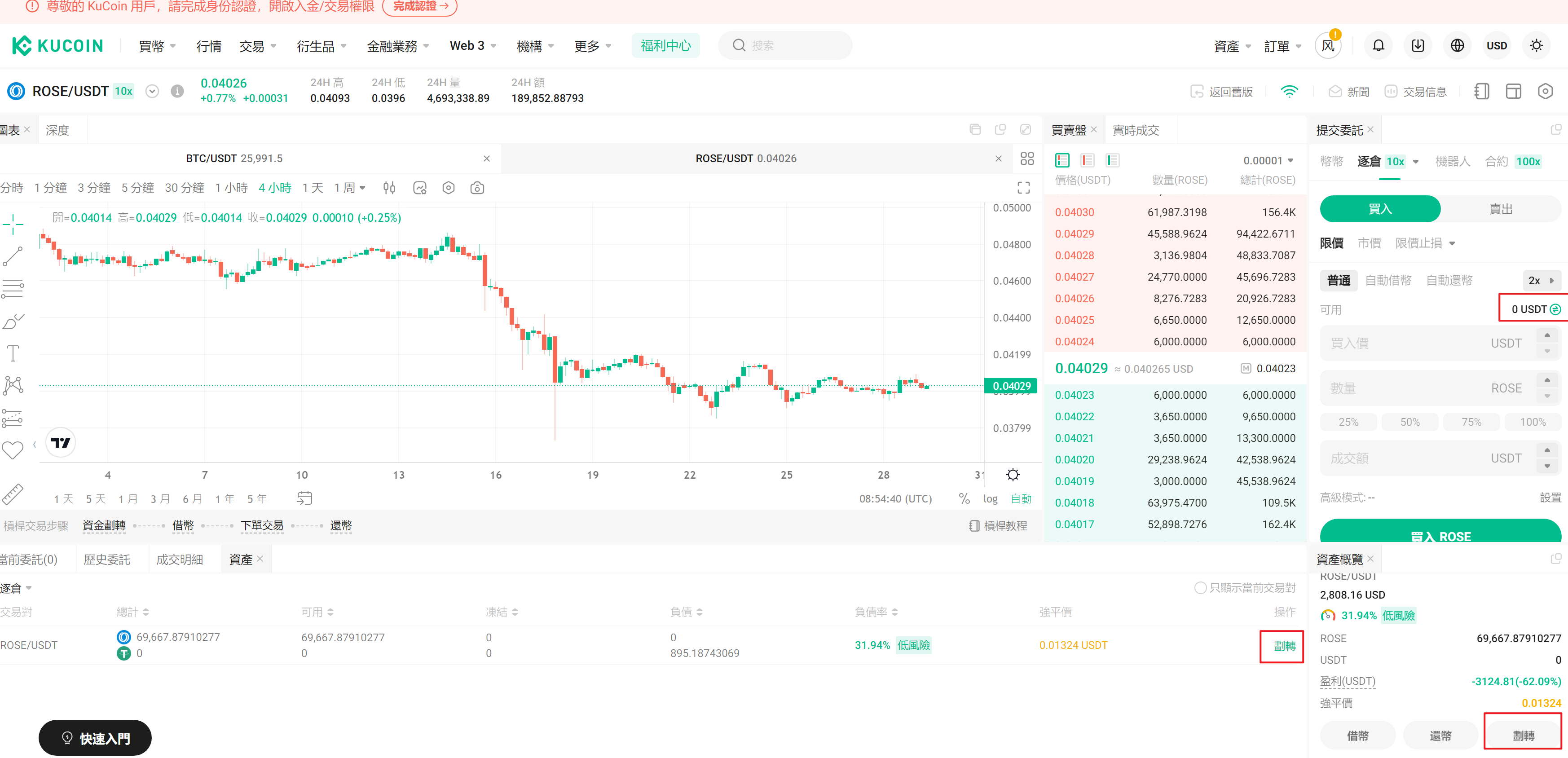Show asks-only order book view

1087,160
